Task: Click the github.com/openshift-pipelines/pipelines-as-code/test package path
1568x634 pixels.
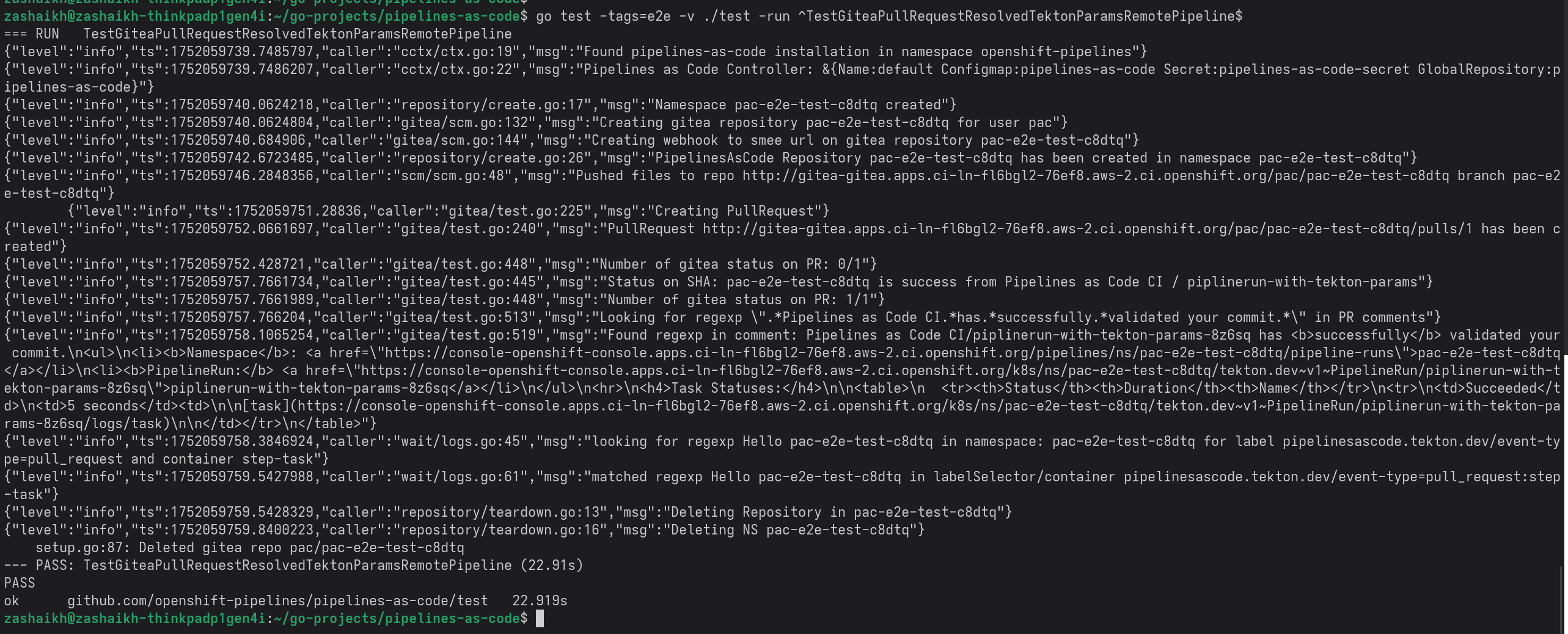Action: [x=277, y=600]
